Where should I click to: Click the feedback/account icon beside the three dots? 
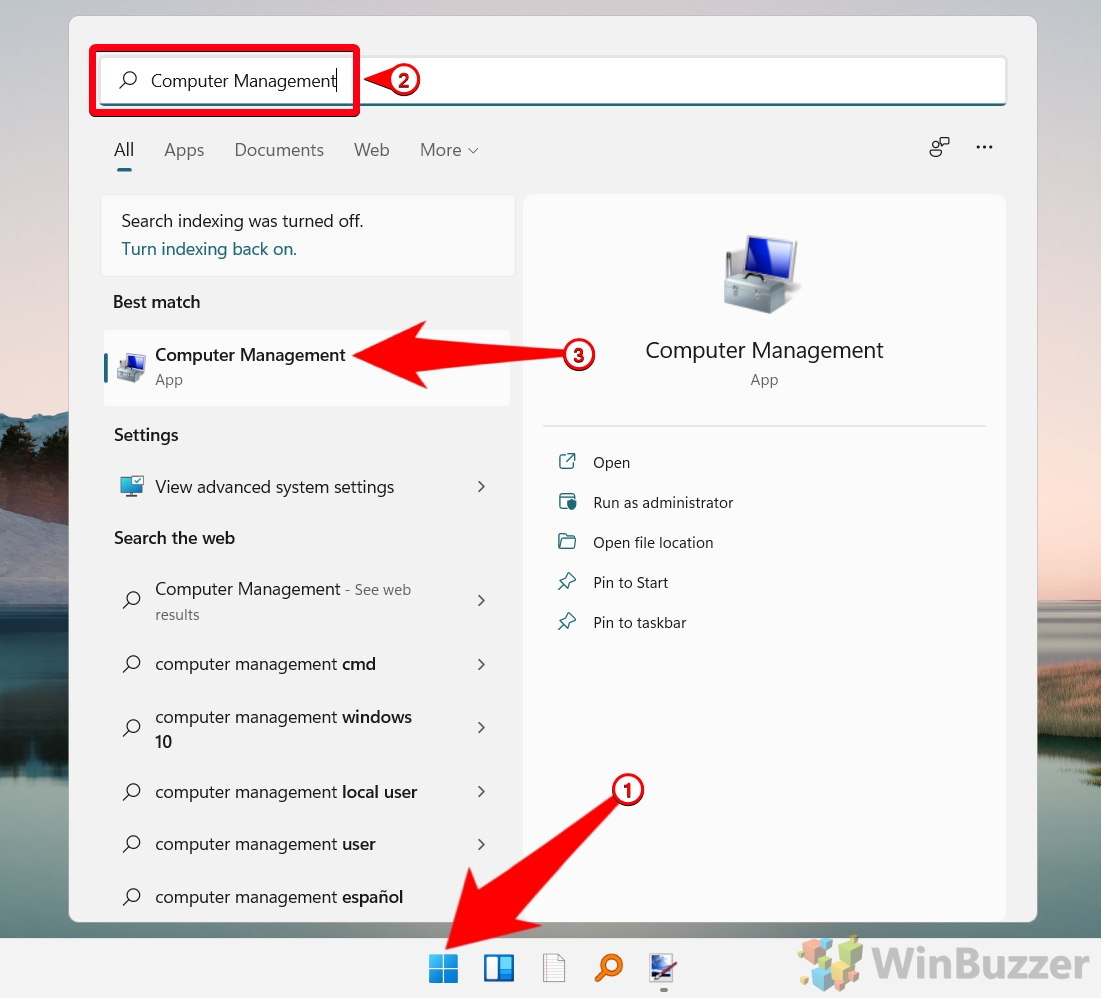click(939, 147)
